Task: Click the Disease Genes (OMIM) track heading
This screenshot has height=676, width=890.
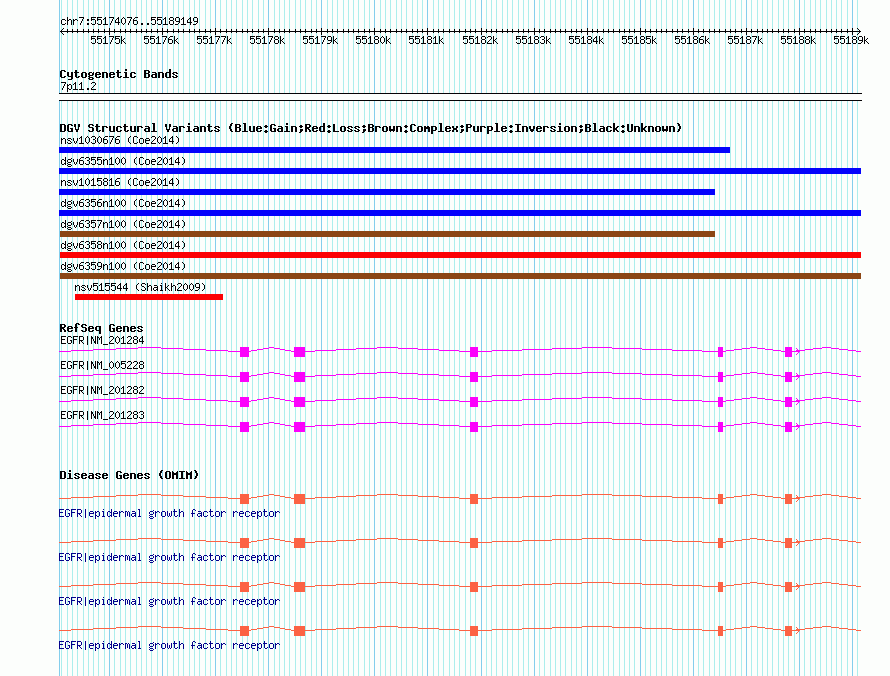Action: pyautogui.click(x=129, y=475)
